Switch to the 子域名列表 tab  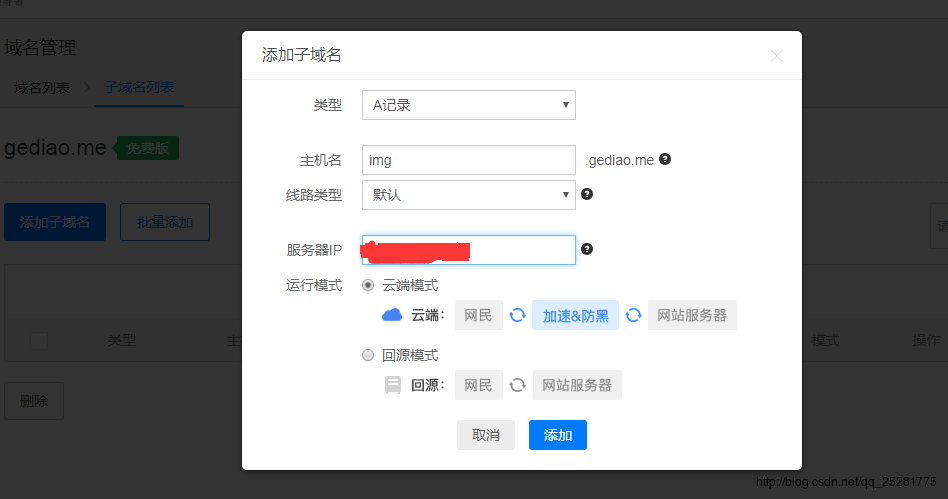(x=139, y=88)
